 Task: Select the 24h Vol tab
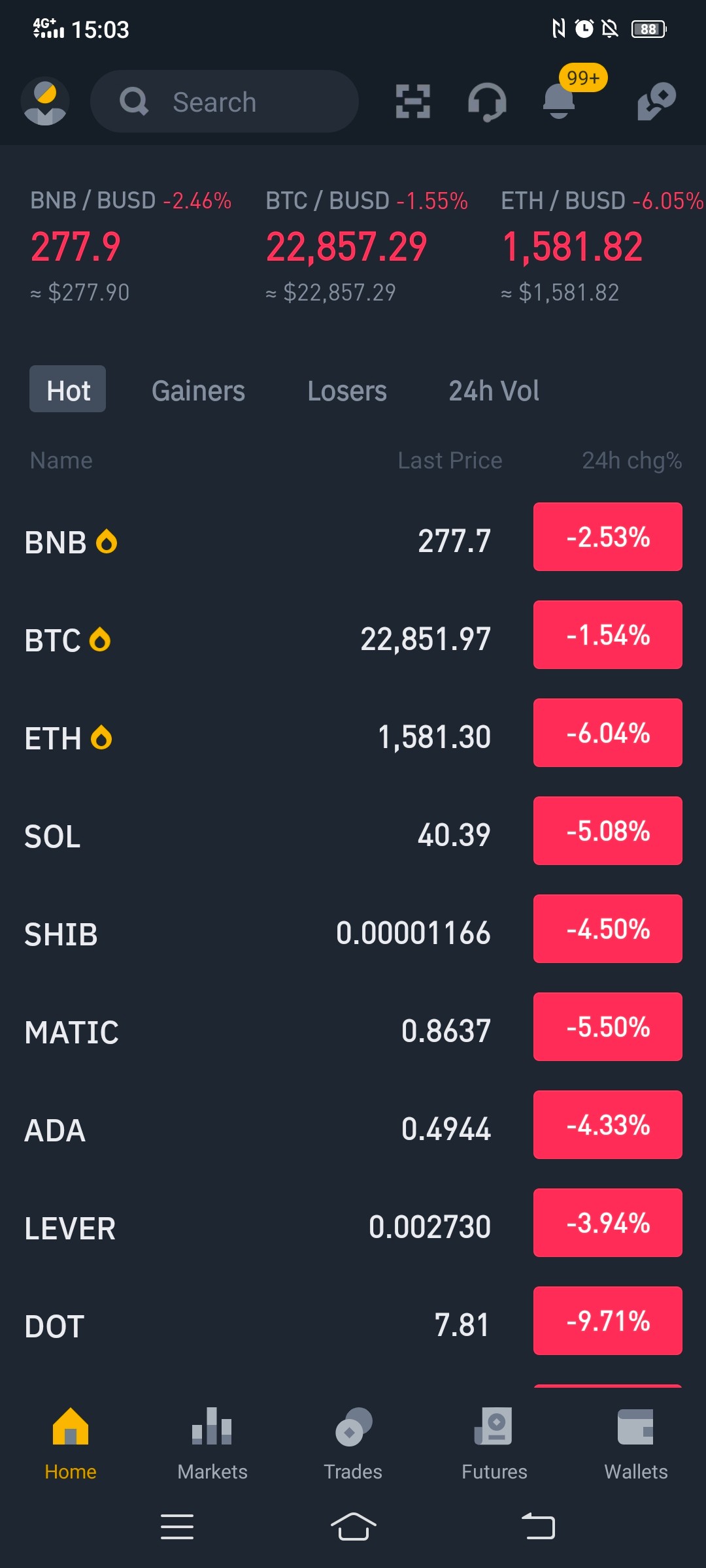coord(494,391)
